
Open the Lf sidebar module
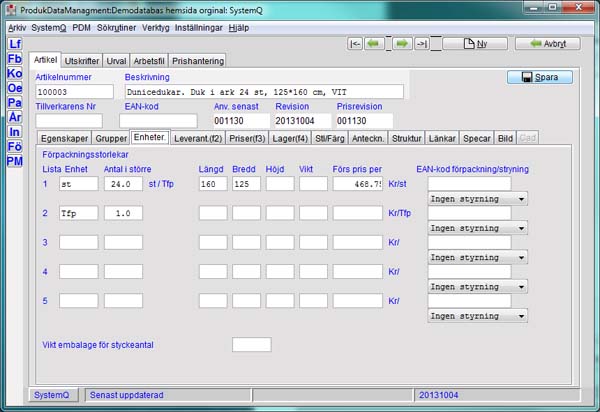point(15,44)
